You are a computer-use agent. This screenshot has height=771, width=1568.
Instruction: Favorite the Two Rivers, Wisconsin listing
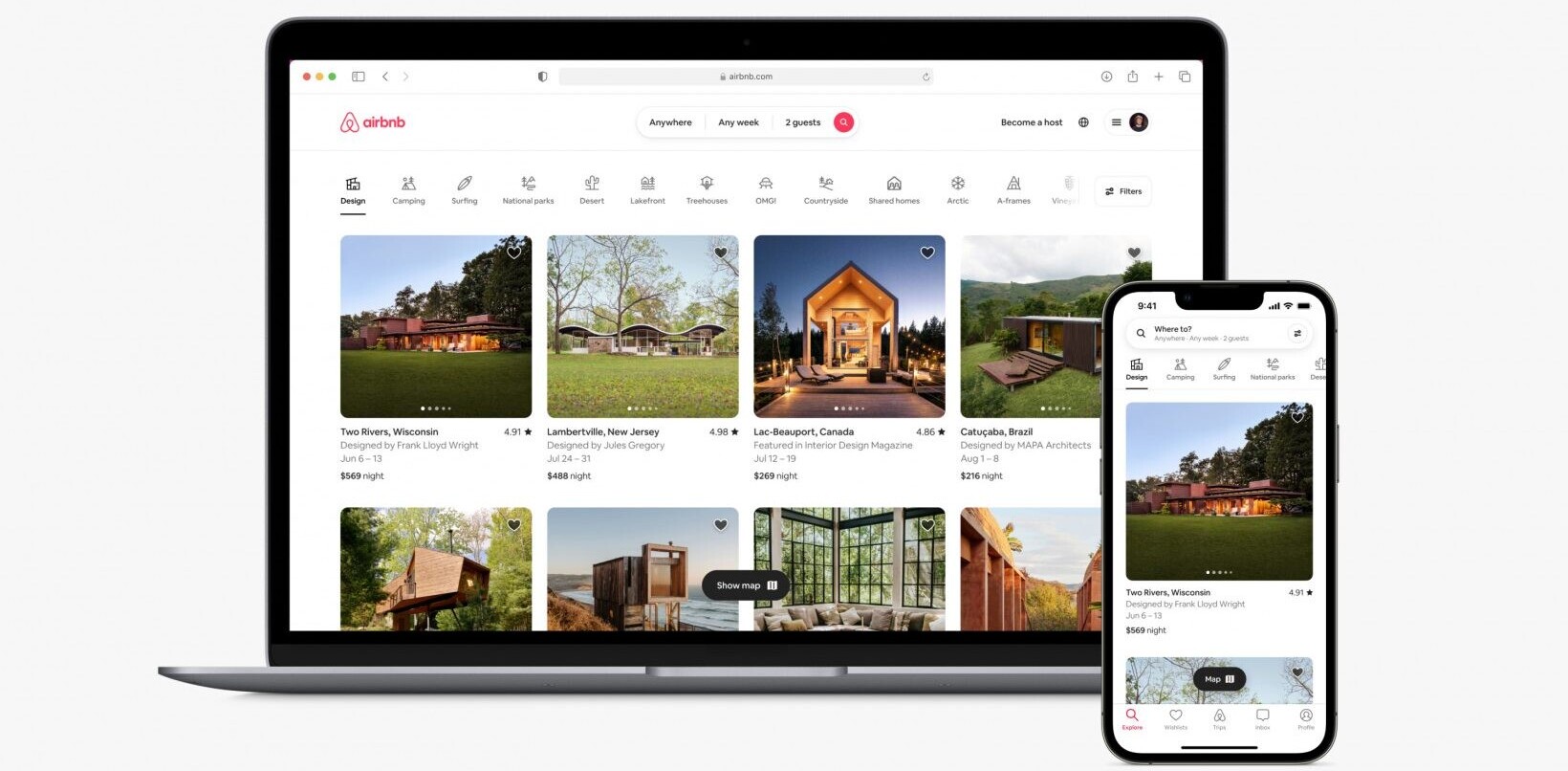tap(514, 253)
